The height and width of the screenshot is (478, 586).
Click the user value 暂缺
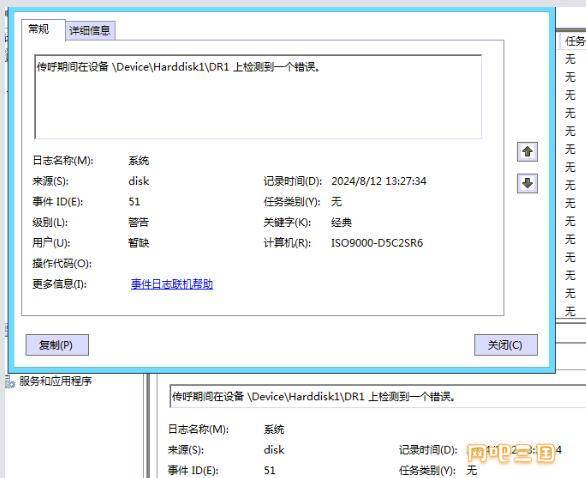(139, 243)
